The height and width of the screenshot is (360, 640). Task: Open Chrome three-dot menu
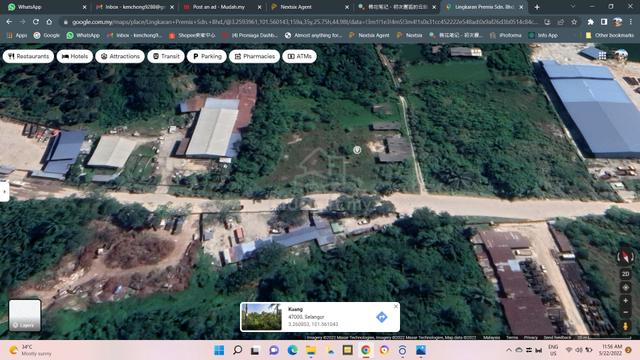631,22
